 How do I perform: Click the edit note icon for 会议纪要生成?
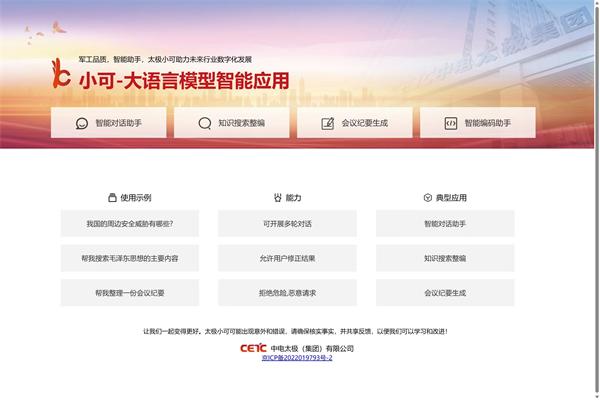coord(328,123)
